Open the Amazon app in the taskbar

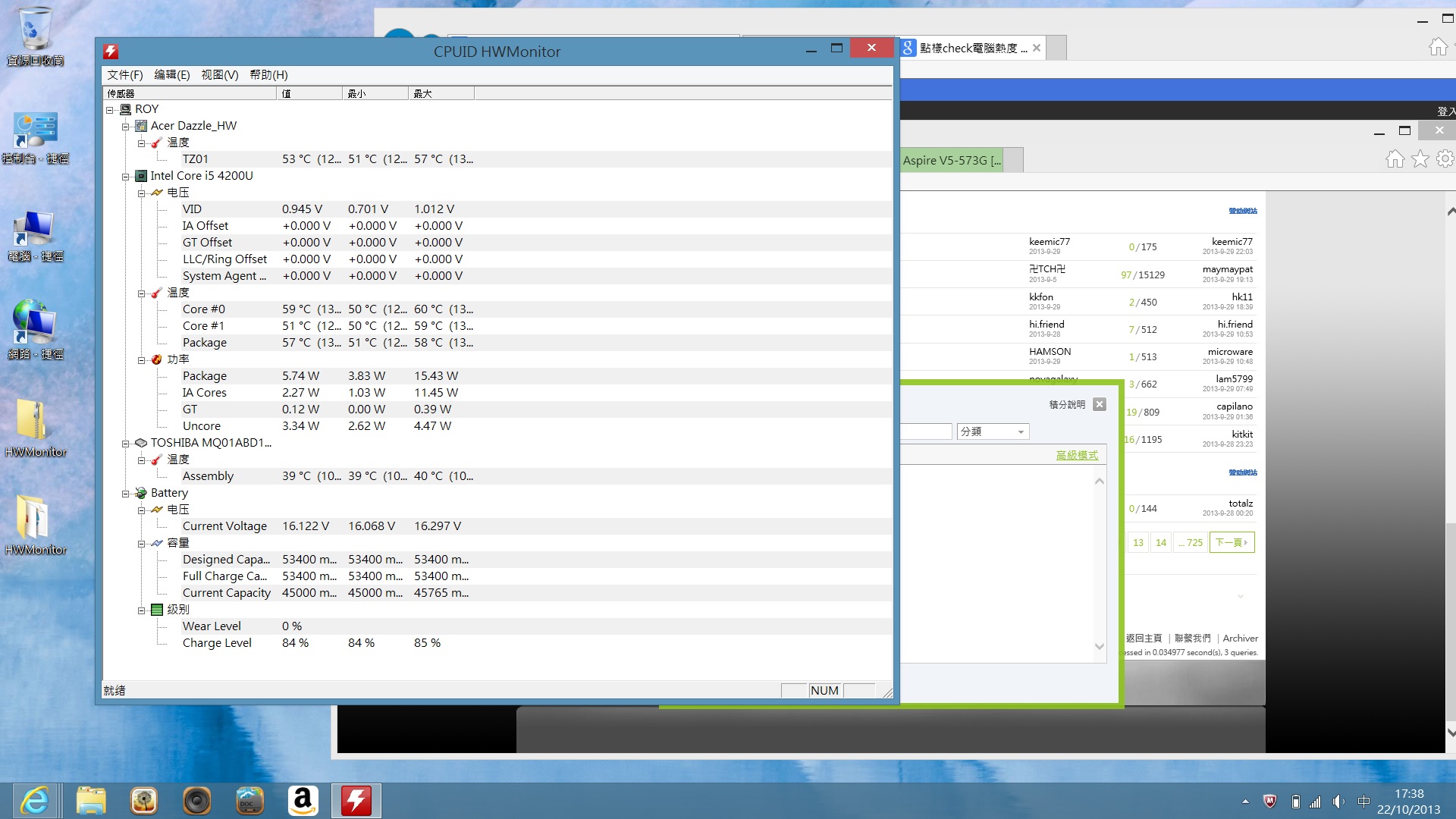click(x=303, y=801)
